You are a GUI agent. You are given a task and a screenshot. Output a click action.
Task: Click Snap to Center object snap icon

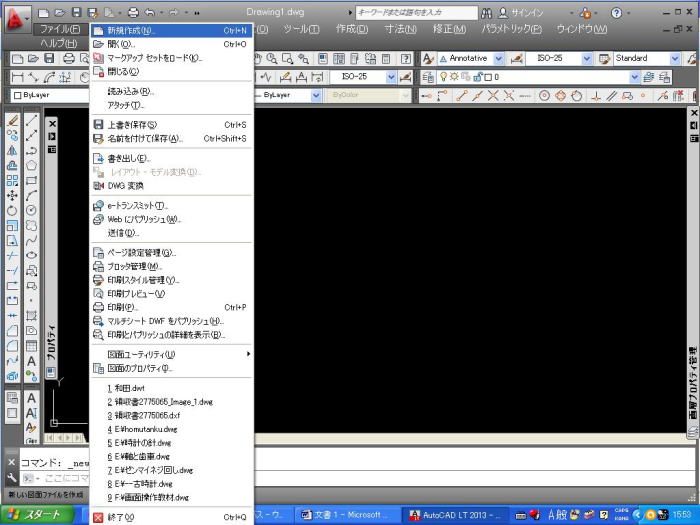click(544, 95)
